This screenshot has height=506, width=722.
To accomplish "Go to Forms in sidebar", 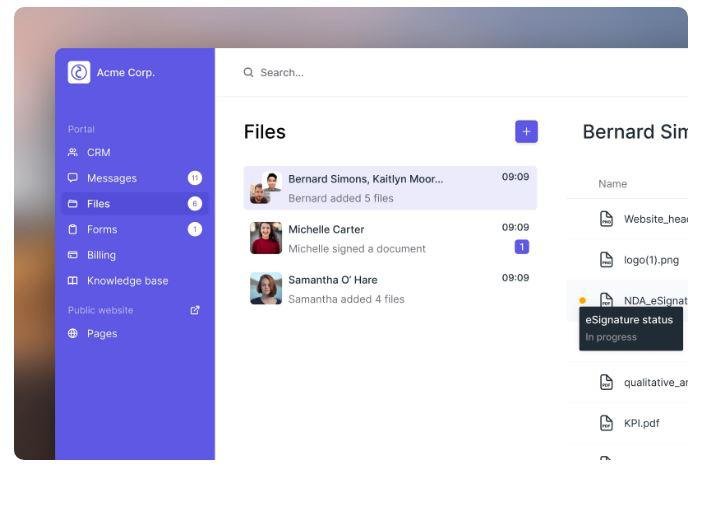I will 101,229.
